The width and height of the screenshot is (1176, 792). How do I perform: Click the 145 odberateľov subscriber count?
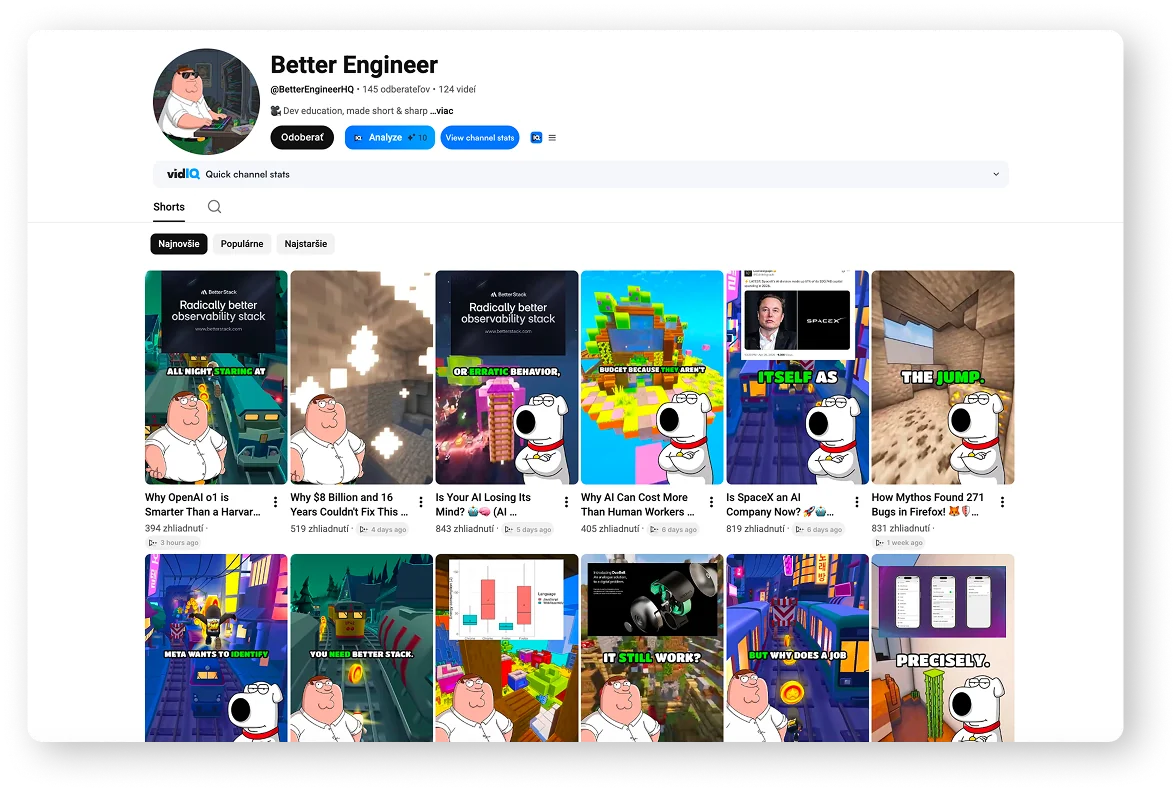(x=396, y=89)
